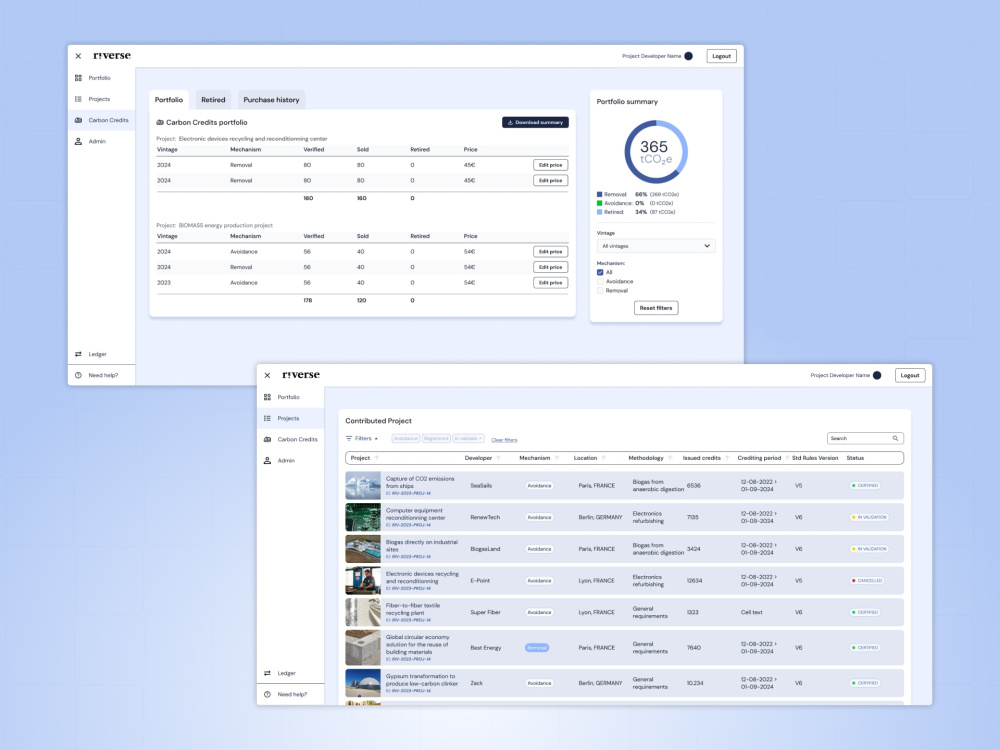Check the Avoidance mechanism checkbox
Viewport: 1000px width, 750px height.
[600, 281]
